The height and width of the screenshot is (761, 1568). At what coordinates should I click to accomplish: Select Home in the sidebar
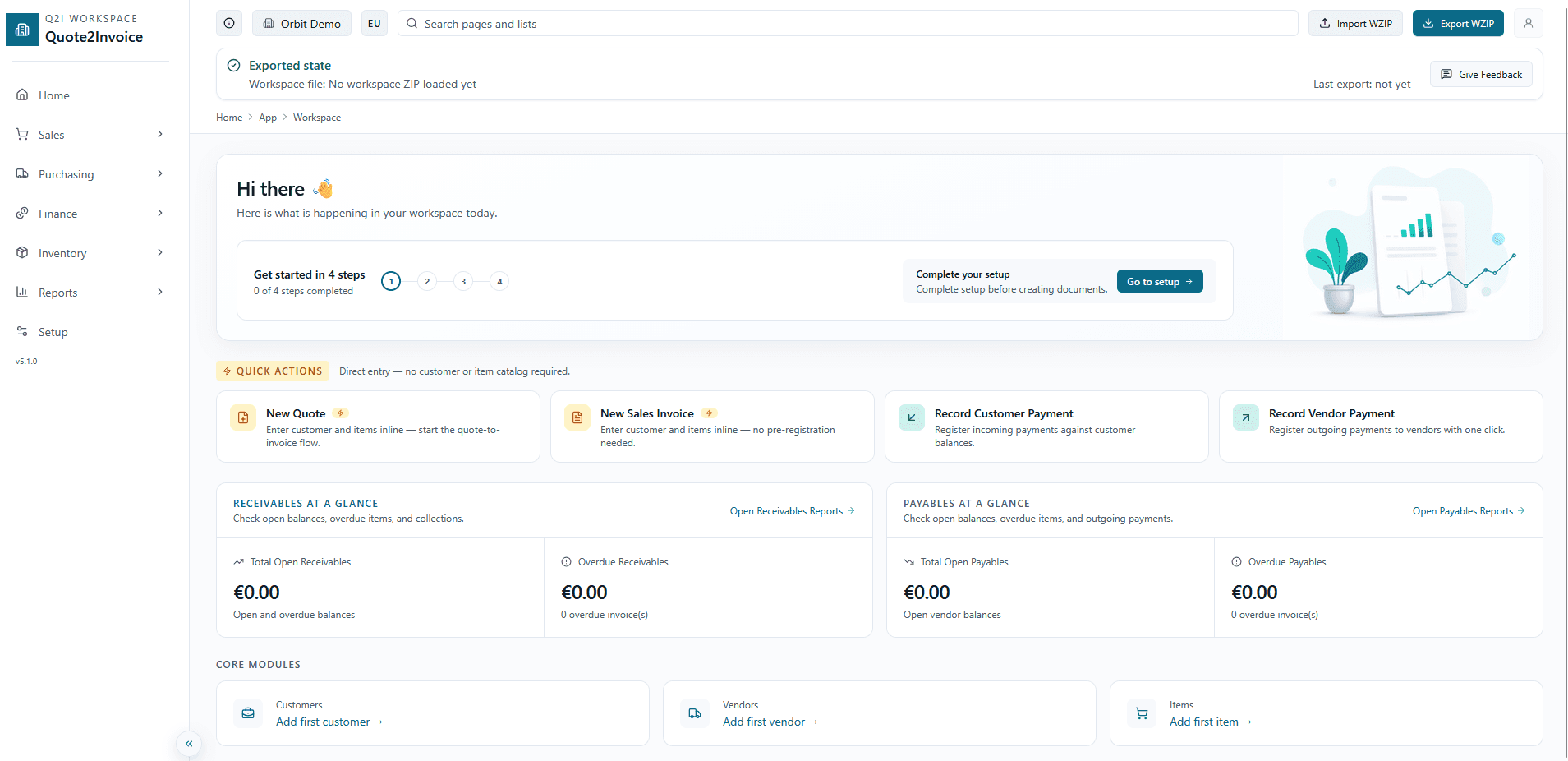[x=53, y=95]
